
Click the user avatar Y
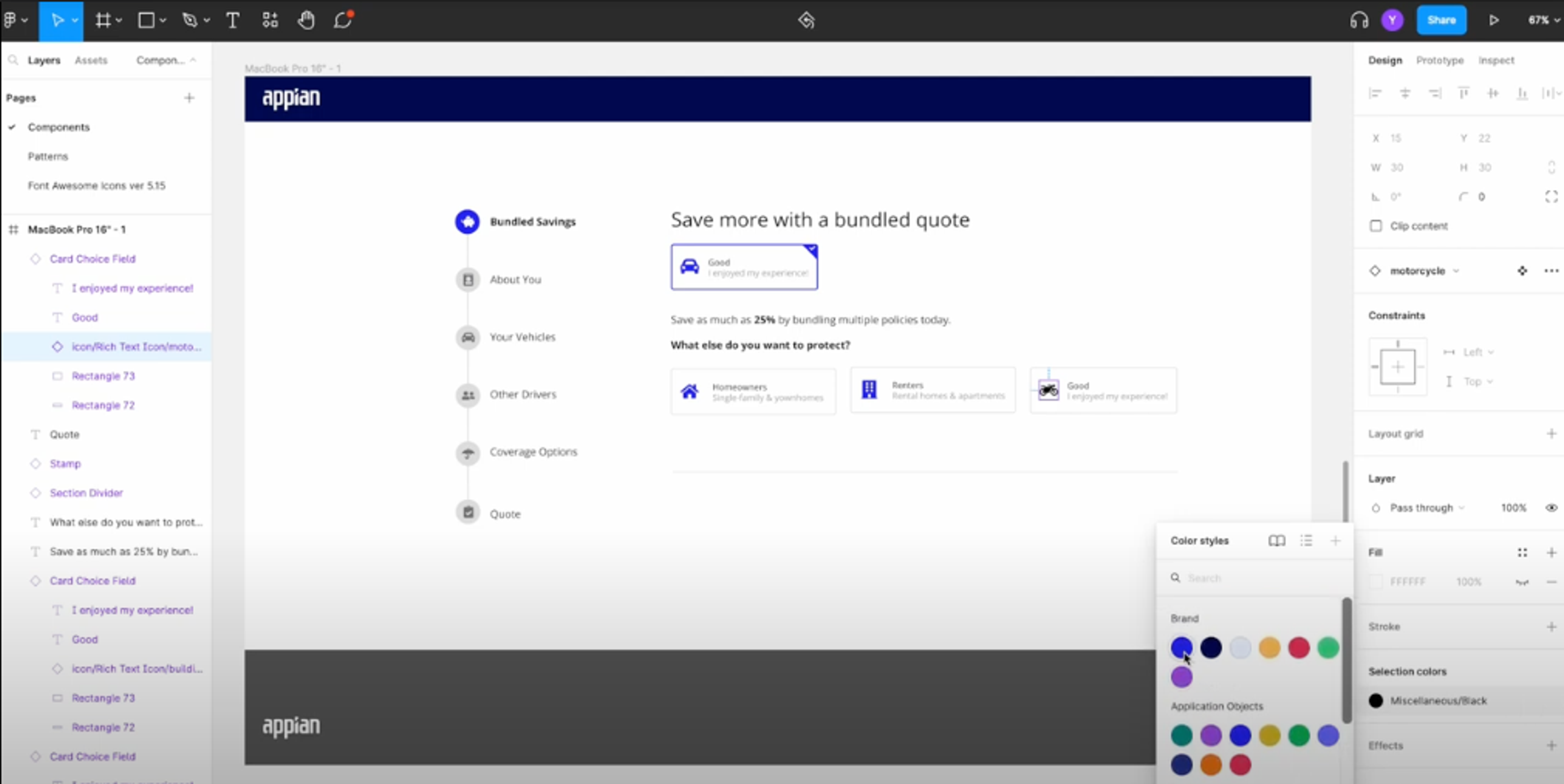point(1392,20)
